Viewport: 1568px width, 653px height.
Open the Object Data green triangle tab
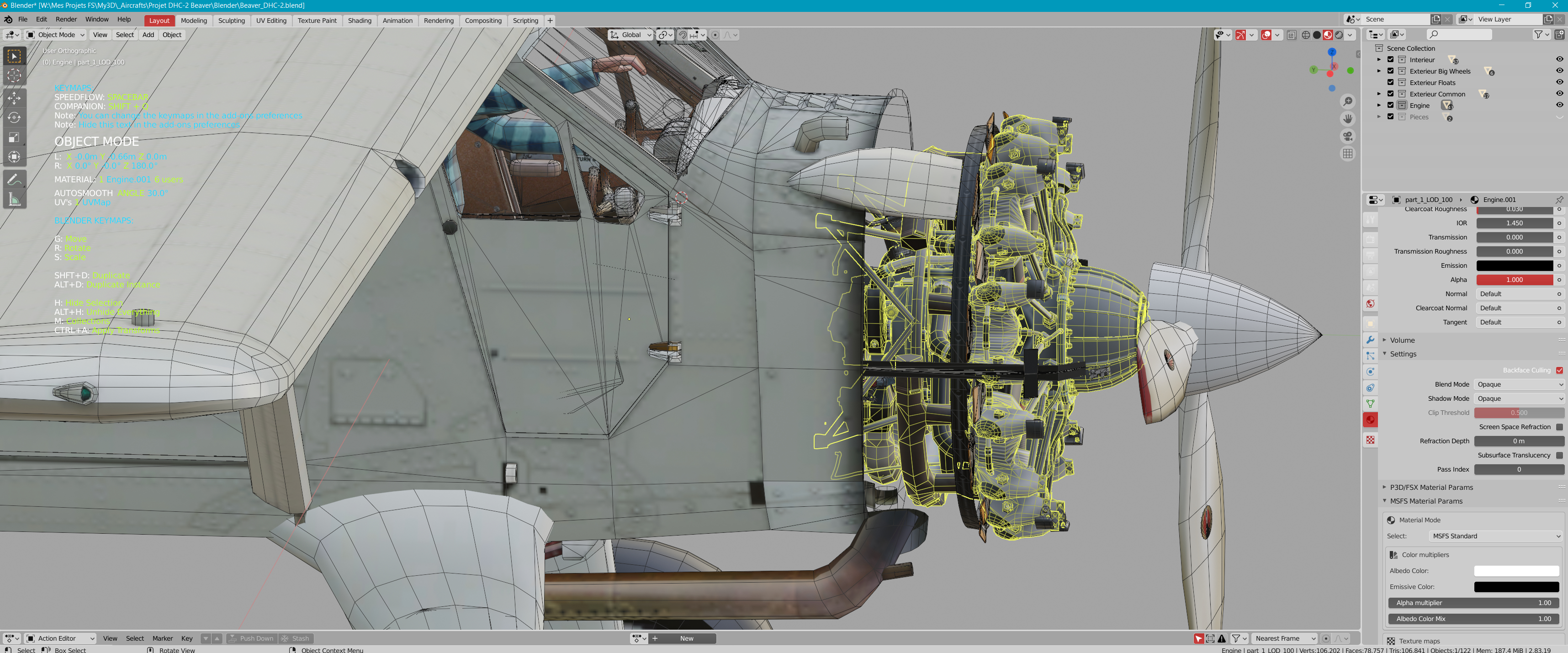1370,403
